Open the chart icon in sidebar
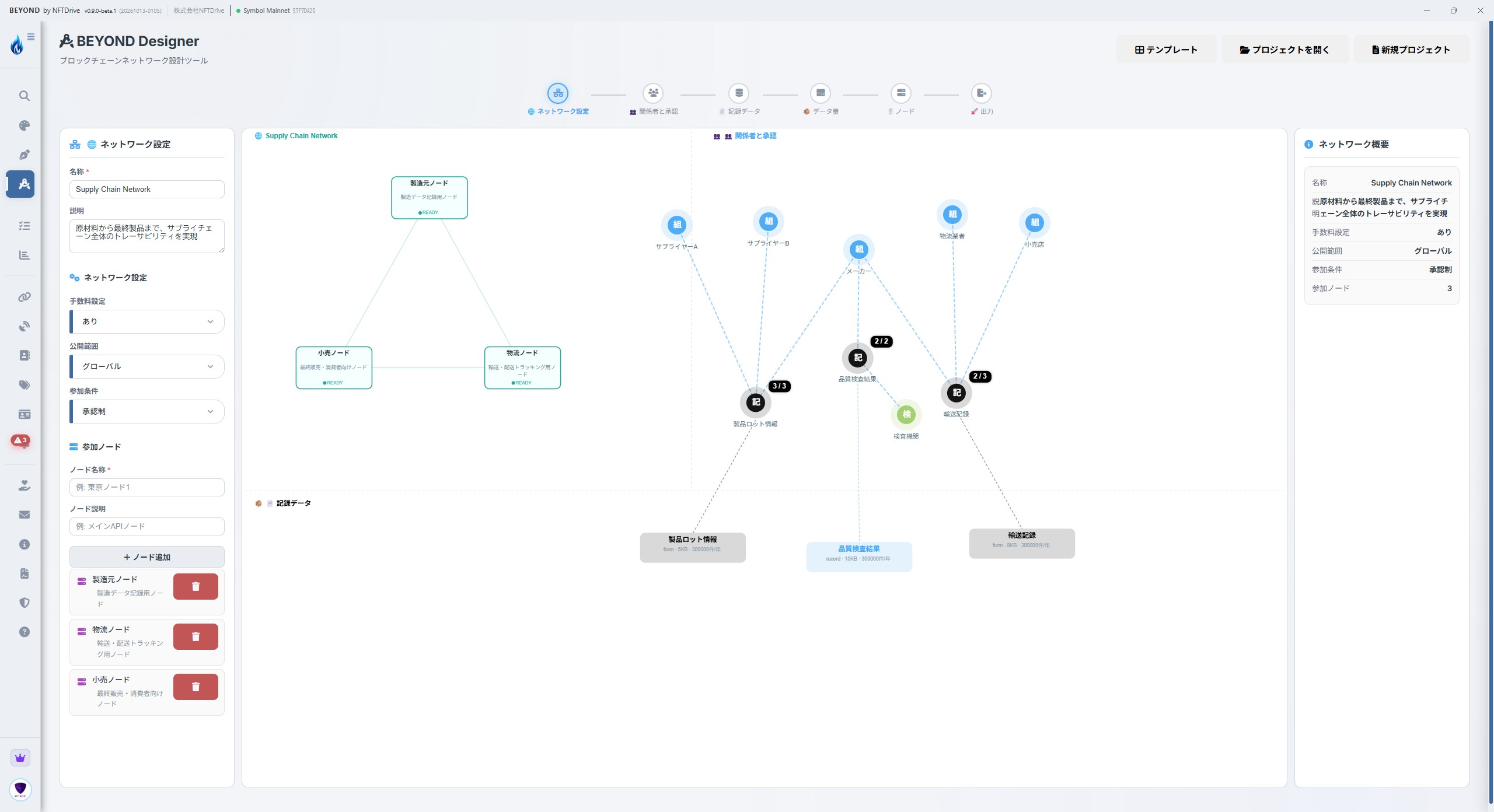Viewport: 1494px width, 812px height. coord(24,255)
